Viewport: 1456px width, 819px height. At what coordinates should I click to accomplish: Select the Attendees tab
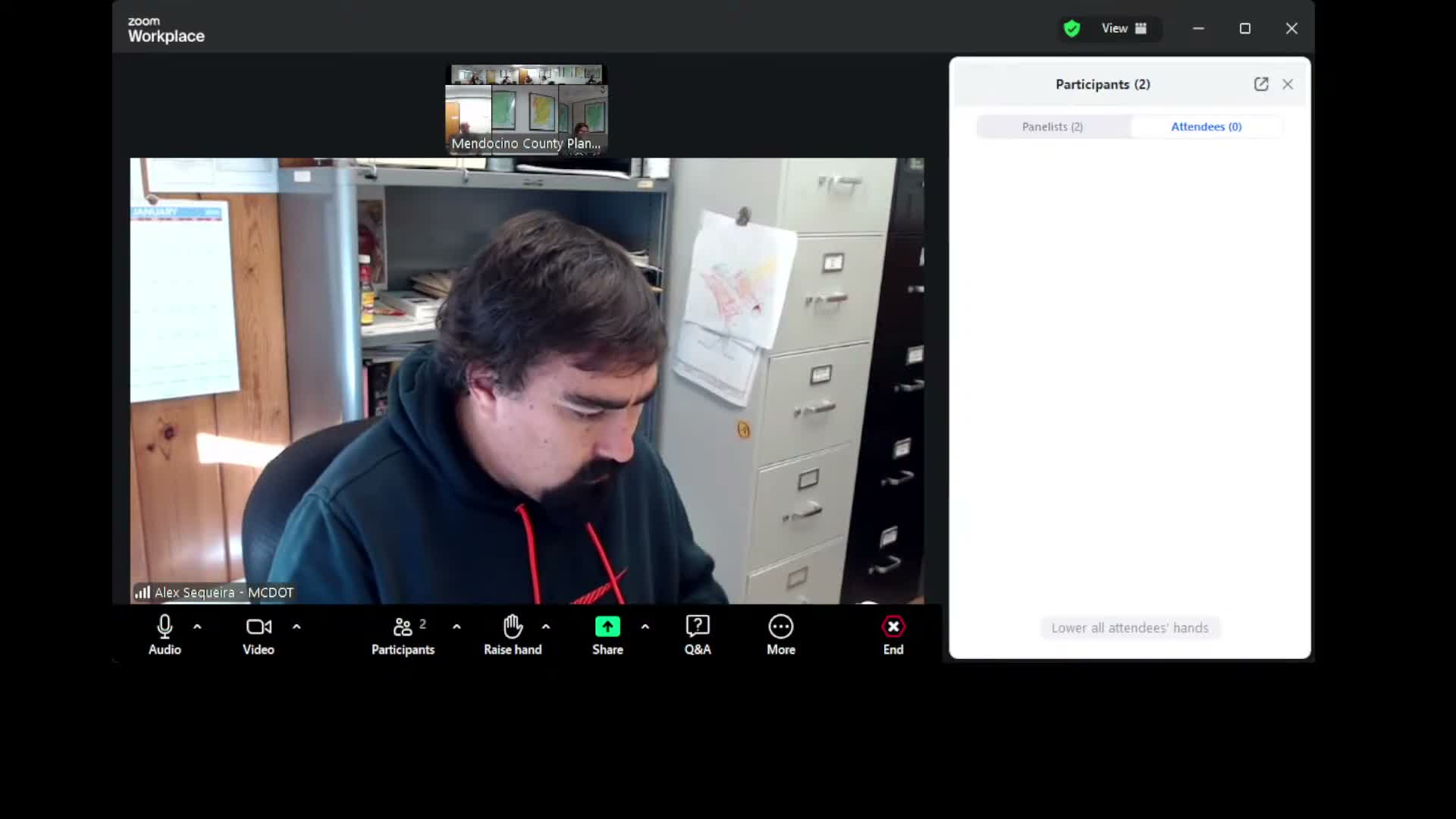coord(1206,127)
